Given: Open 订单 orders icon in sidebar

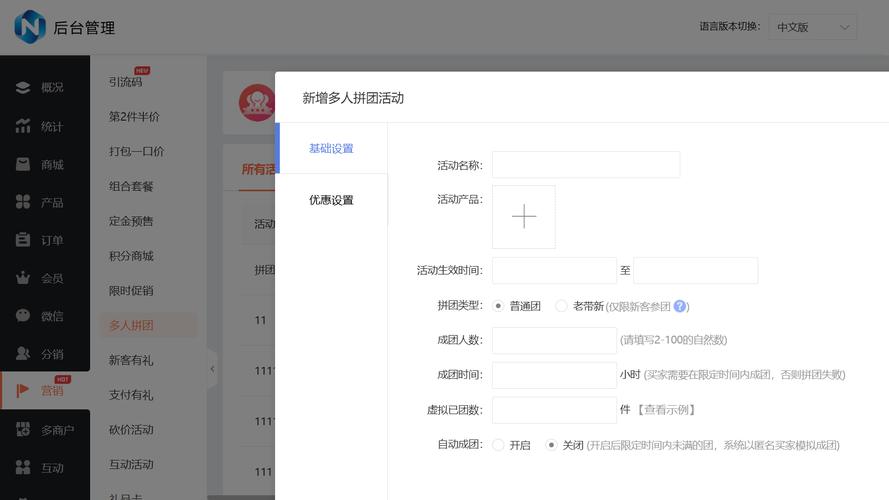Looking at the screenshot, I should point(23,240).
